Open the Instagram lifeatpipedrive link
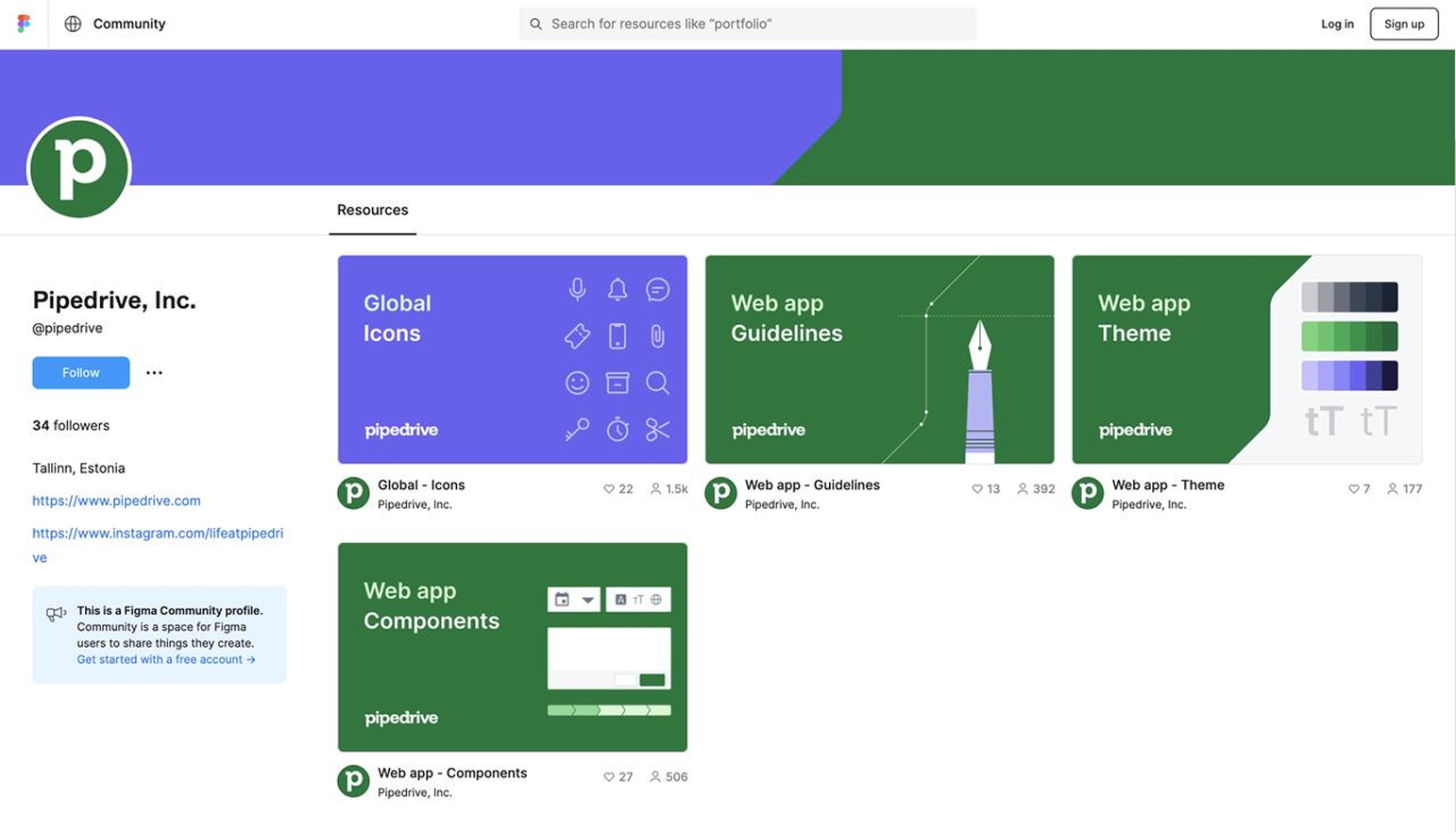 point(158,545)
